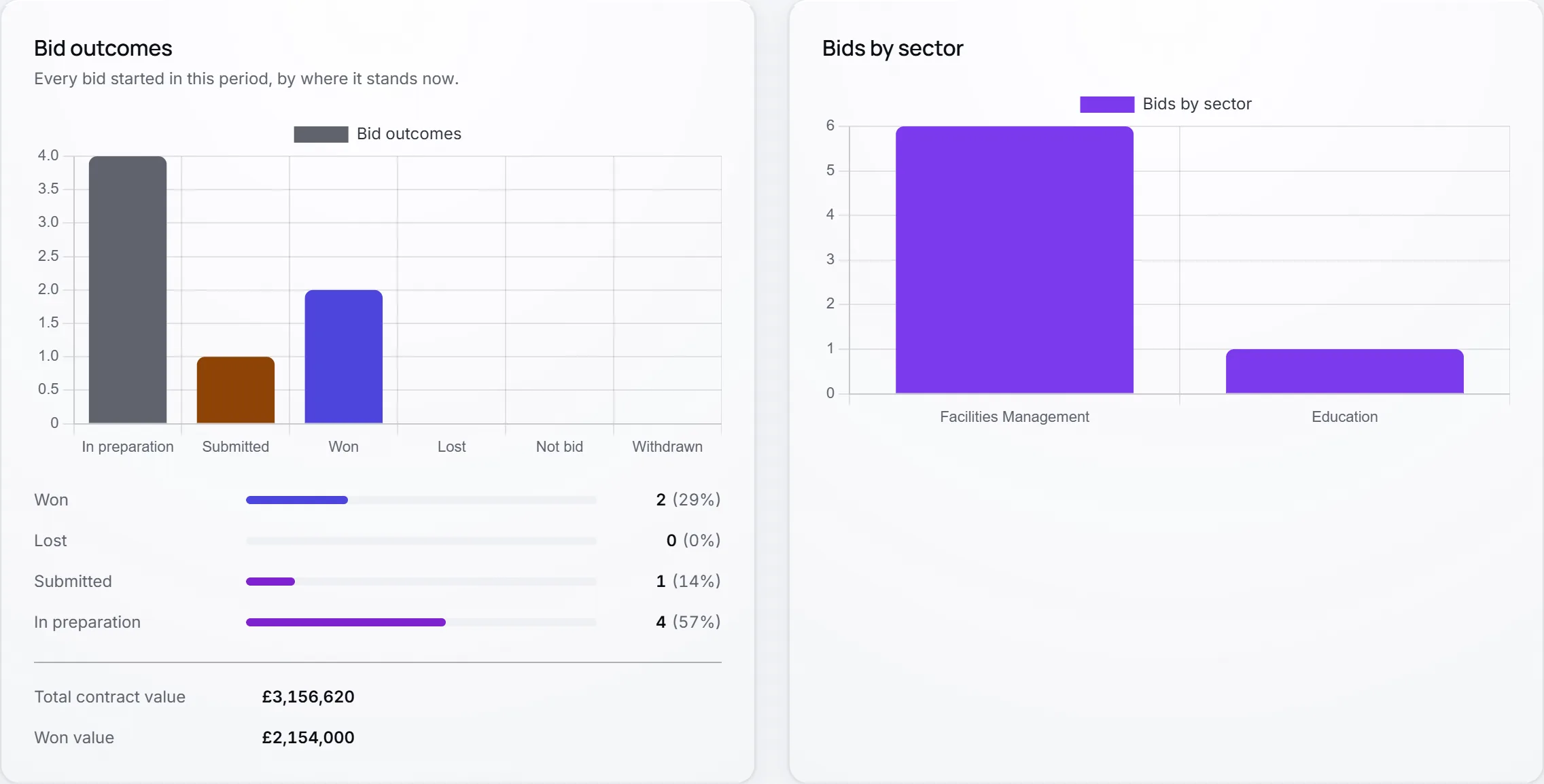Viewport: 1544px width, 784px height.
Task: Click the 'Bids by sector' legend text
Action: pyautogui.click(x=1197, y=104)
